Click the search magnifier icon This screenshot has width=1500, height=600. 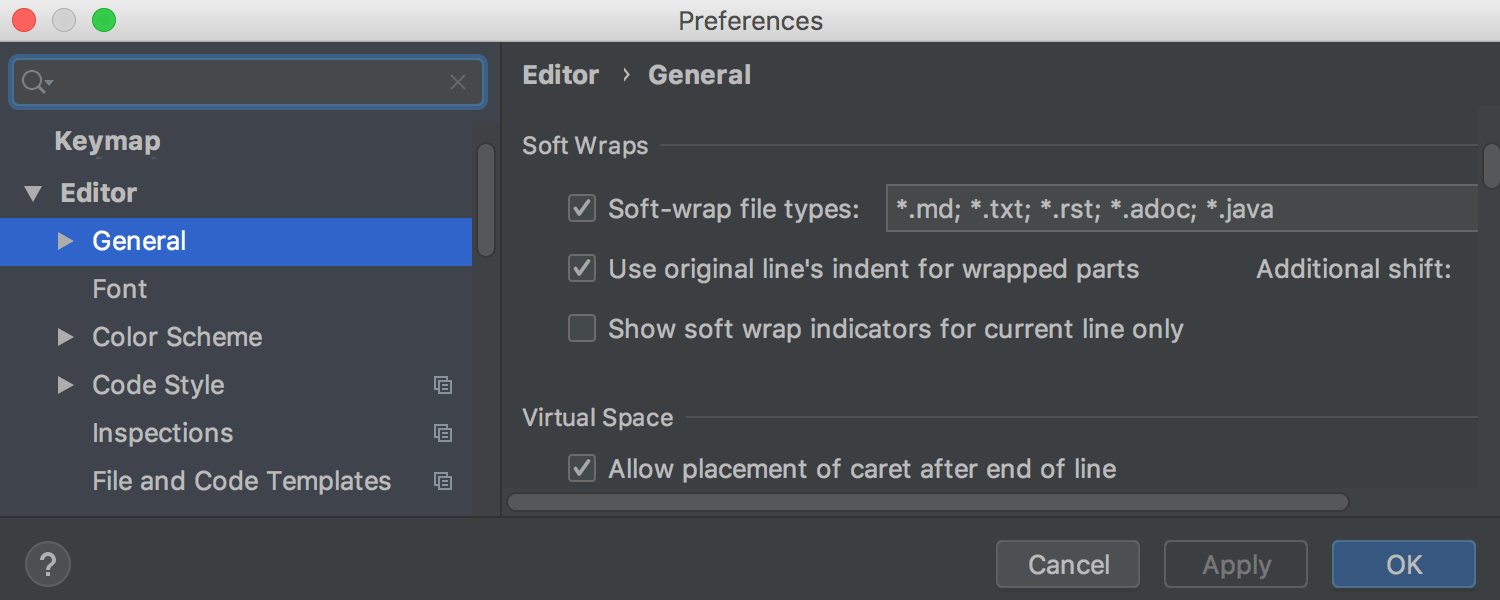(31, 82)
